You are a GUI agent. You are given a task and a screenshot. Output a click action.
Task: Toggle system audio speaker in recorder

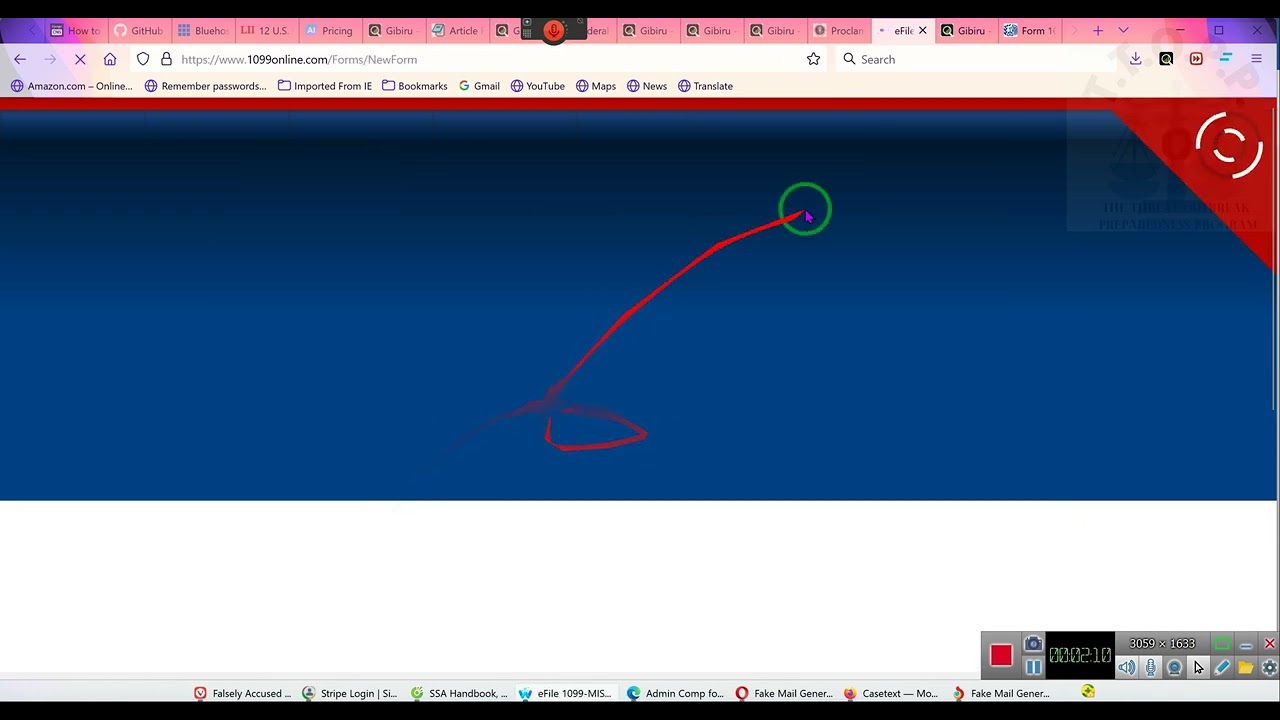click(x=1127, y=668)
